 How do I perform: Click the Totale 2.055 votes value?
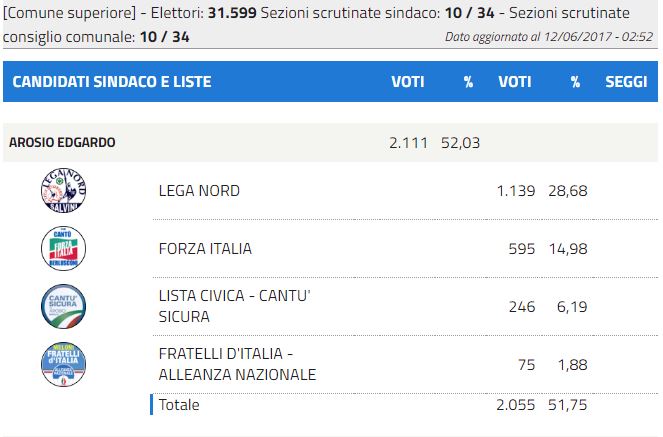tap(515, 405)
